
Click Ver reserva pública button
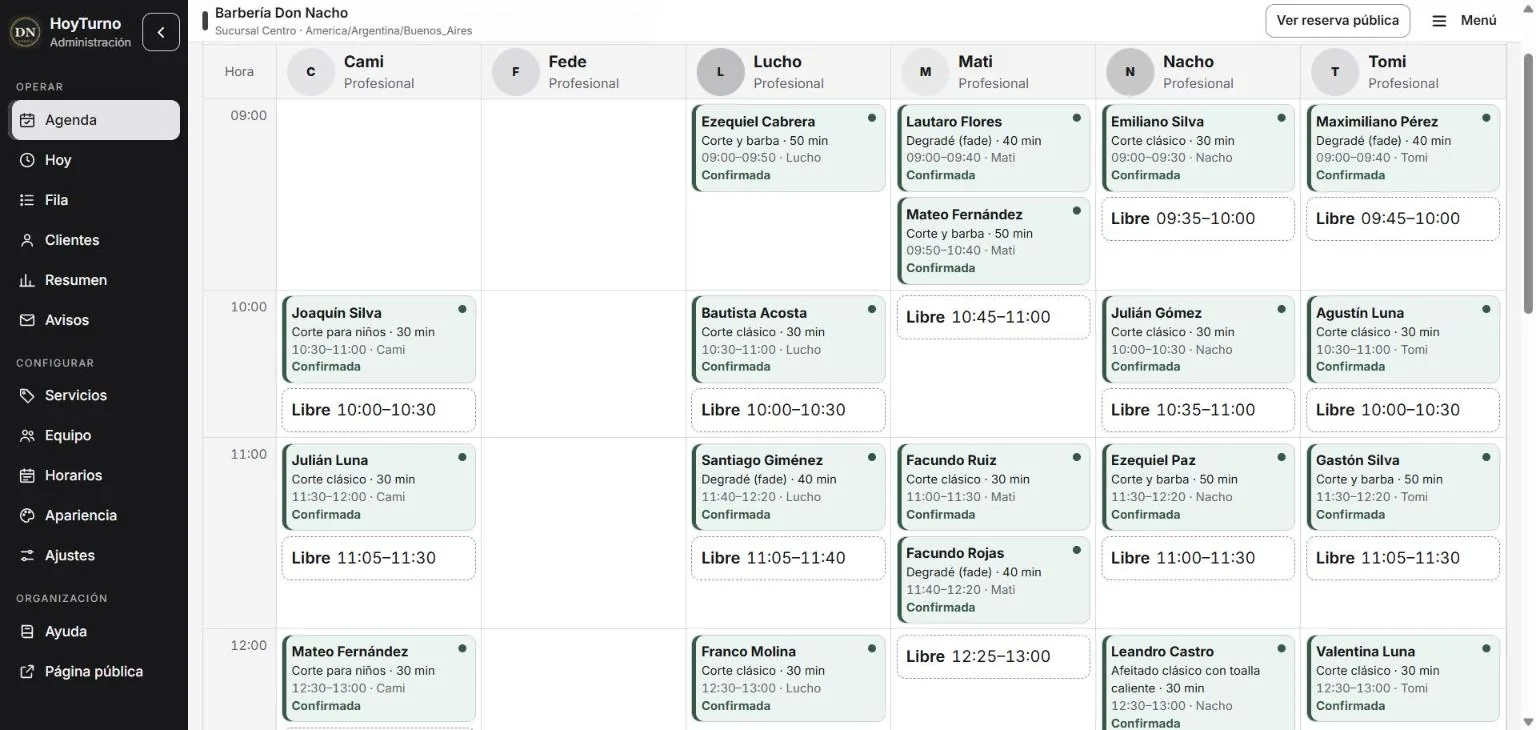pyautogui.click(x=1338, y=21)
